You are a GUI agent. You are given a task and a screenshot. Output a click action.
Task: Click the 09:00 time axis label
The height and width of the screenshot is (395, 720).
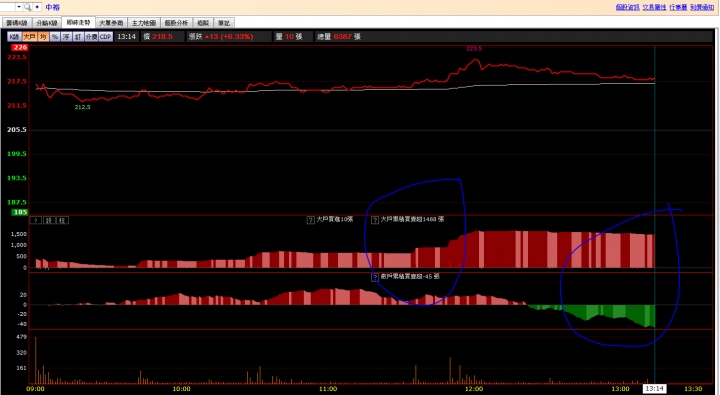(35, 389)
